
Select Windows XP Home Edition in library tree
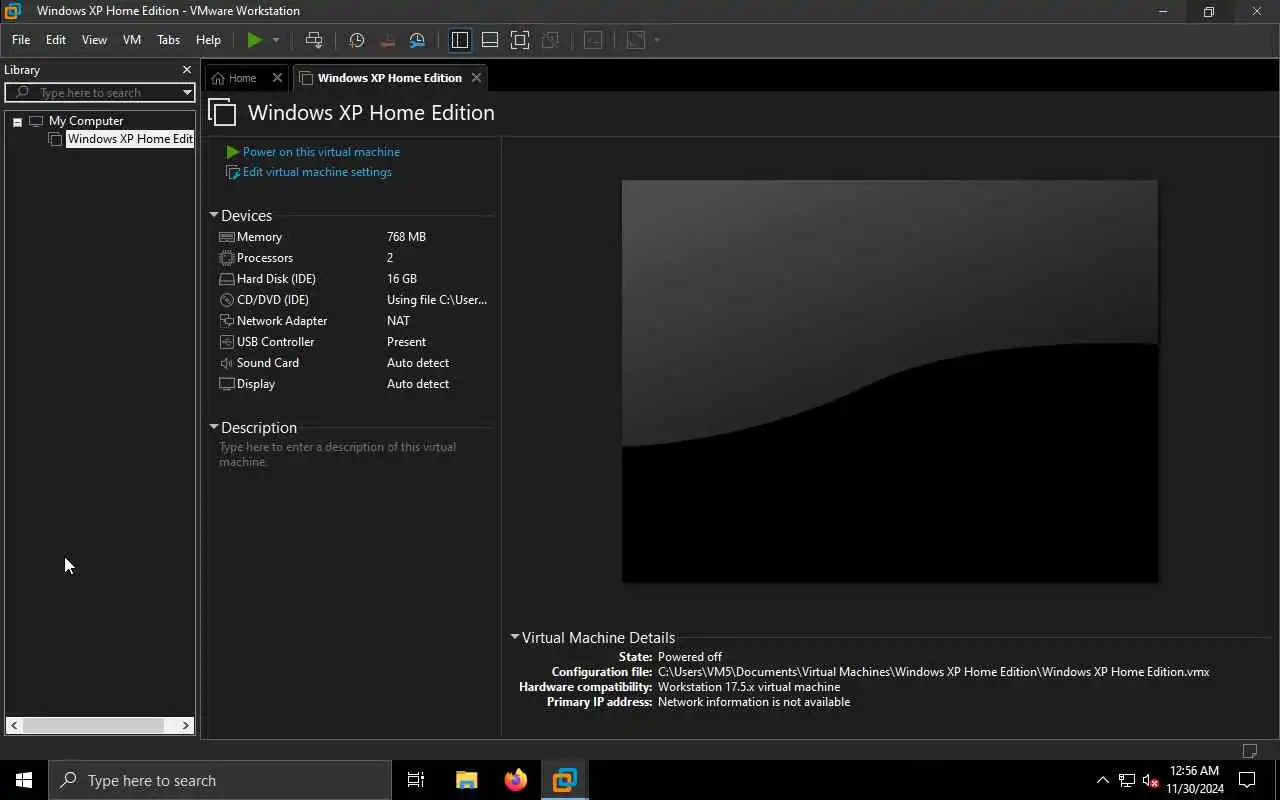pyautogui.click(x=130, y=139)
